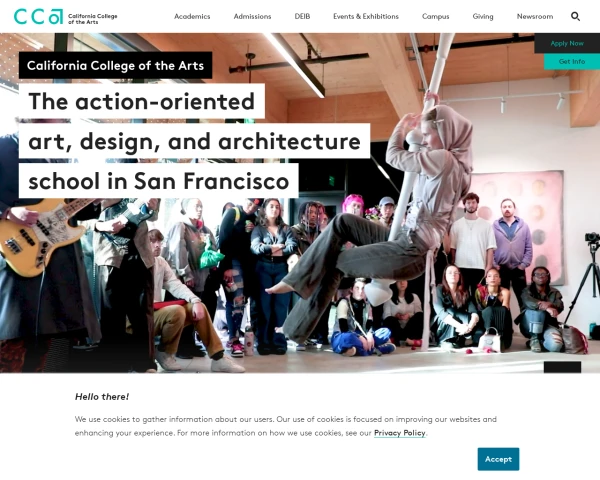Click the small logo text beside CCA mark

pos(93,19)
